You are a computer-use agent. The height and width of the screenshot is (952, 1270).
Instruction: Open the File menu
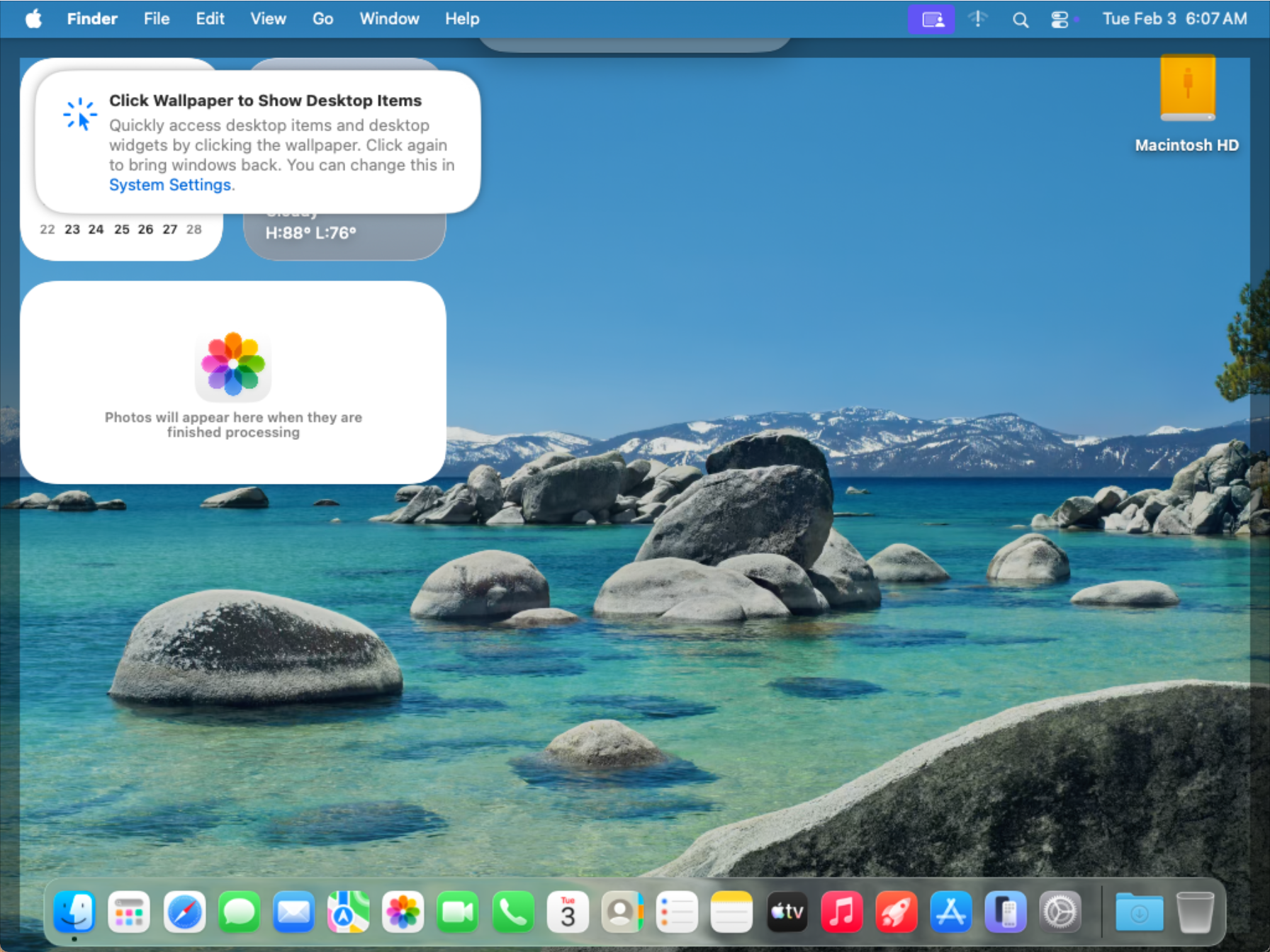point(156,19)
